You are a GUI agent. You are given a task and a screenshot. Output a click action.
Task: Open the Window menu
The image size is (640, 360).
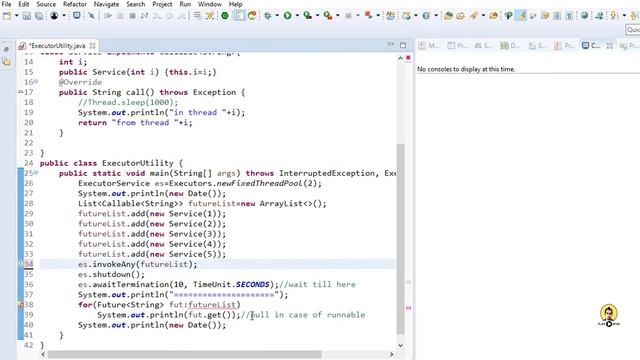tap(210, 4)
